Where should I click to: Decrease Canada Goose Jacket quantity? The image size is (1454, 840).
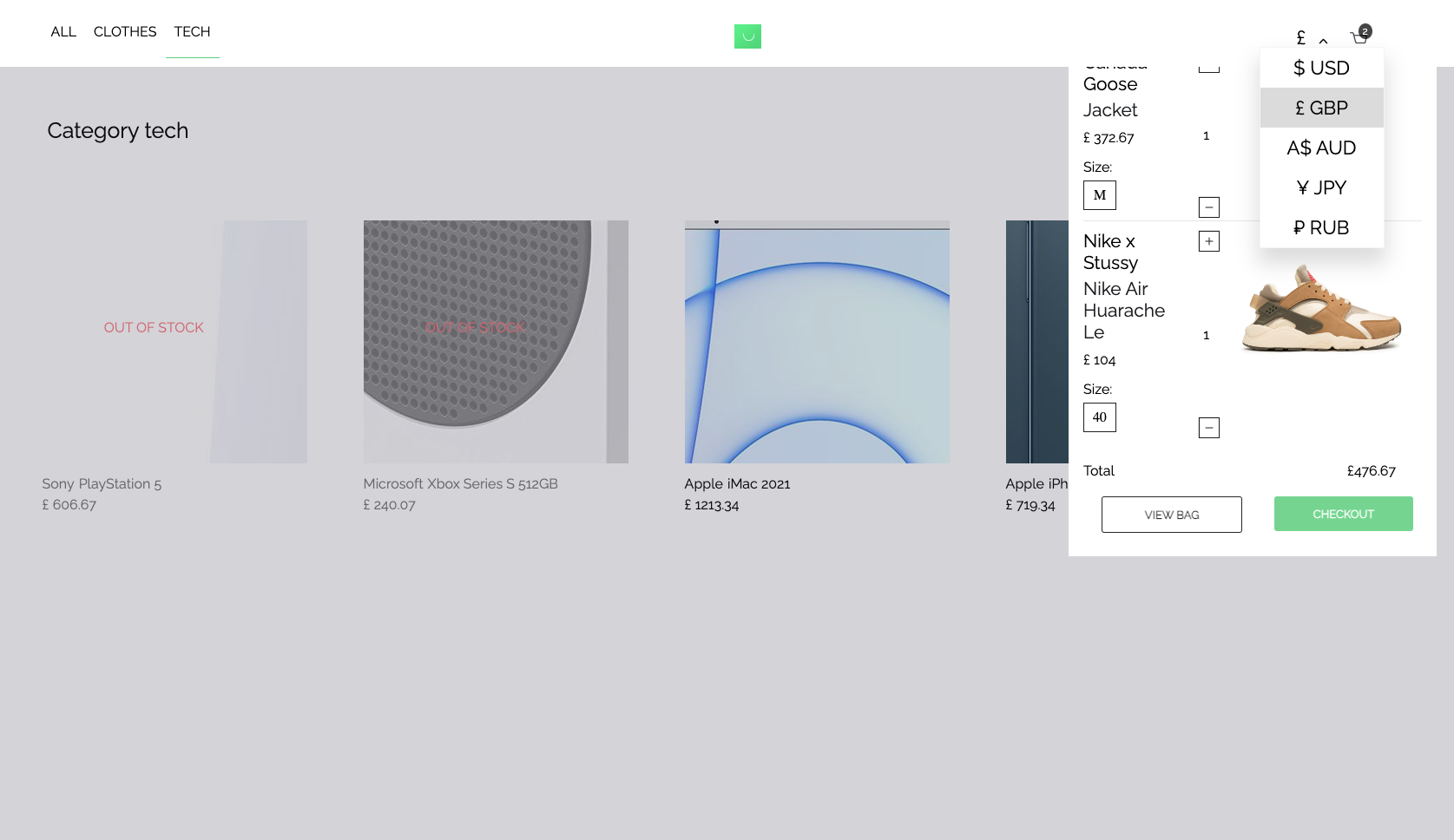pos(1209,207)
